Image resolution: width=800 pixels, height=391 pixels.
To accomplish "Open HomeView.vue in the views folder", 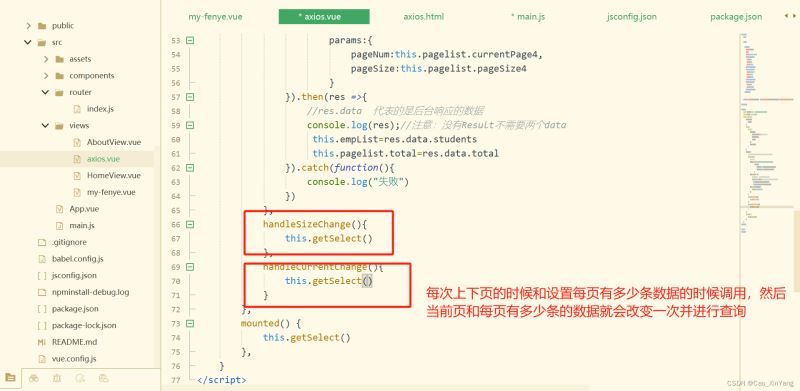I will 113,176.
